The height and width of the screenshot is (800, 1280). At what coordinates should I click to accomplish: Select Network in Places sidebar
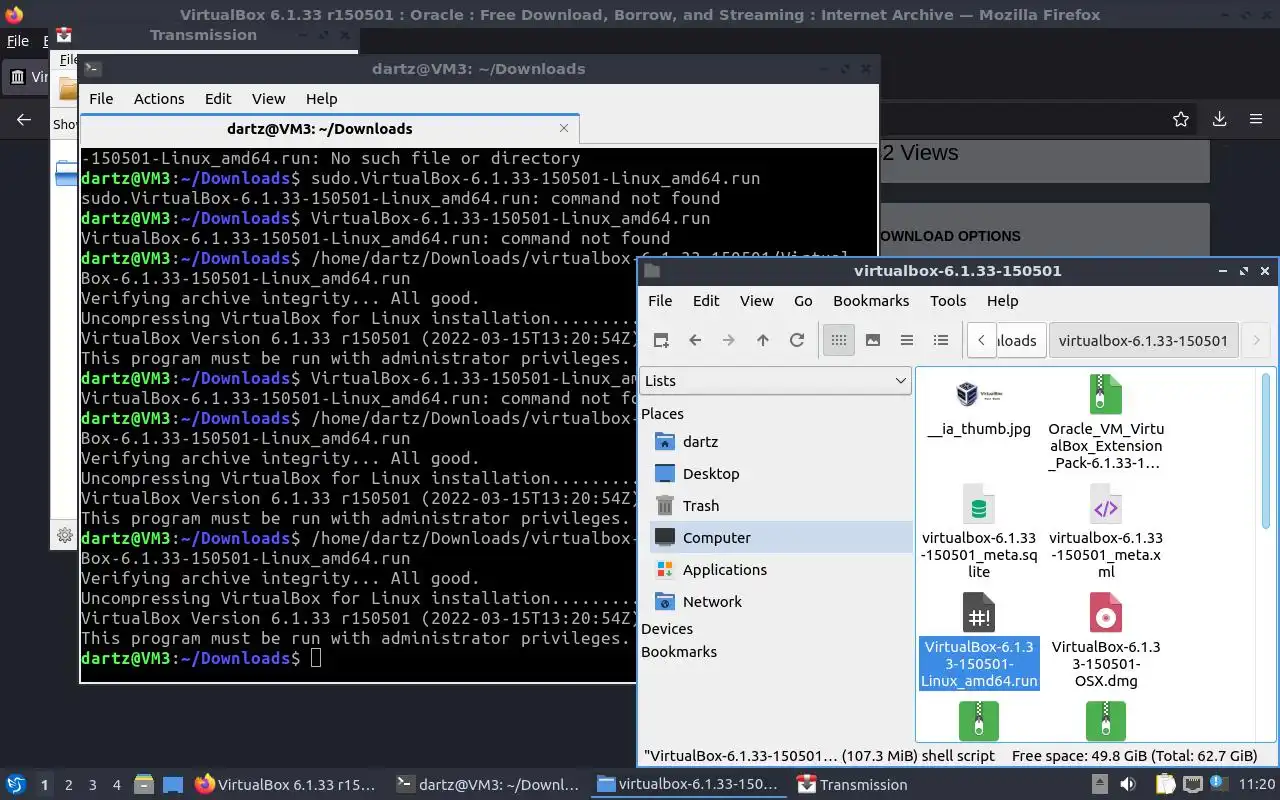click(x=780, y=601)
